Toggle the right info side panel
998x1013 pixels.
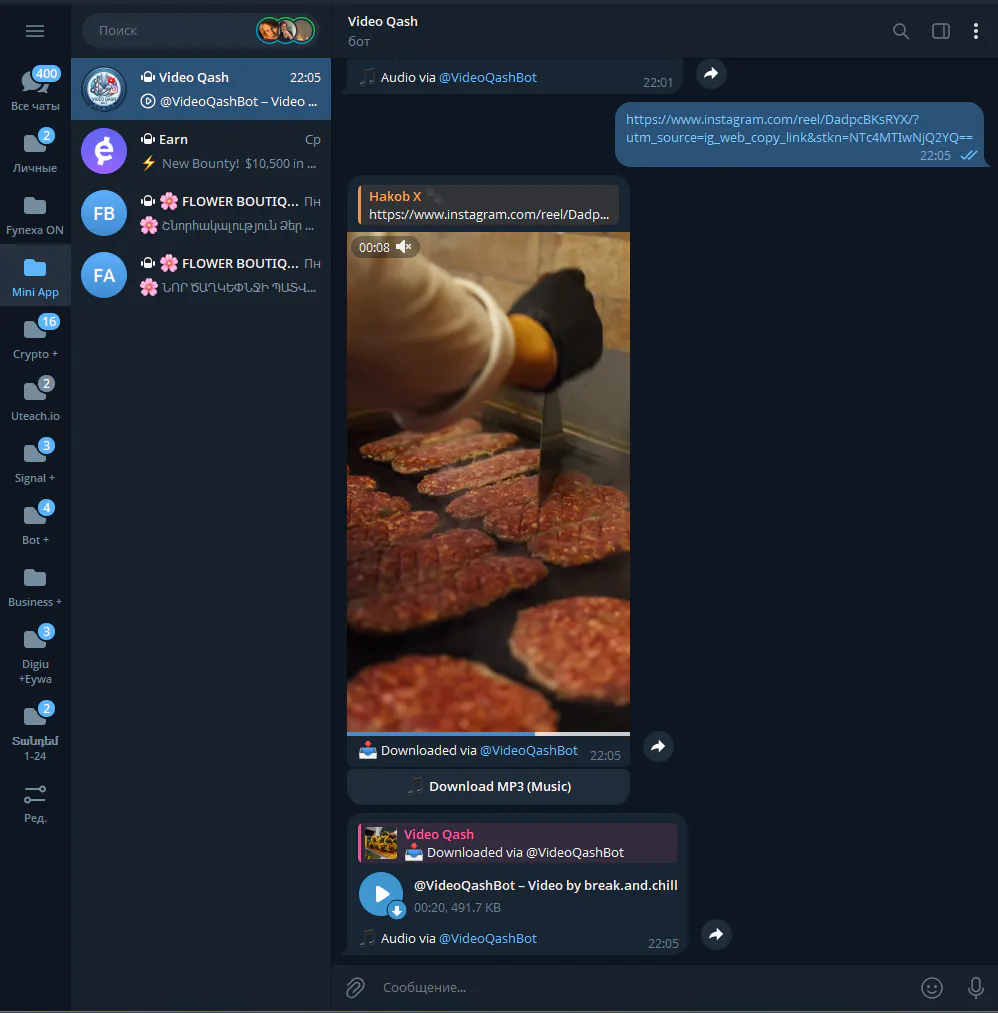pos(941,31)
